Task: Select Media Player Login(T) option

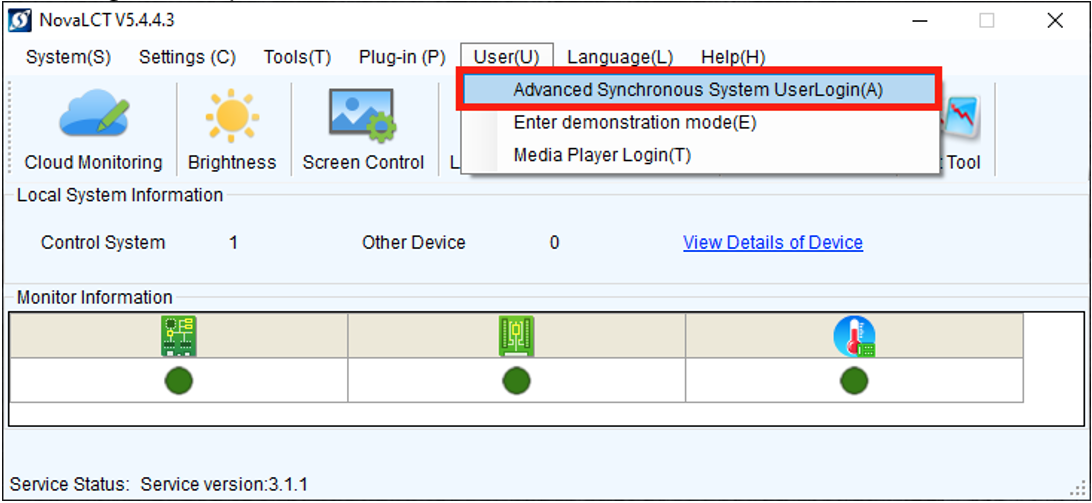Action: click(602, 155)
